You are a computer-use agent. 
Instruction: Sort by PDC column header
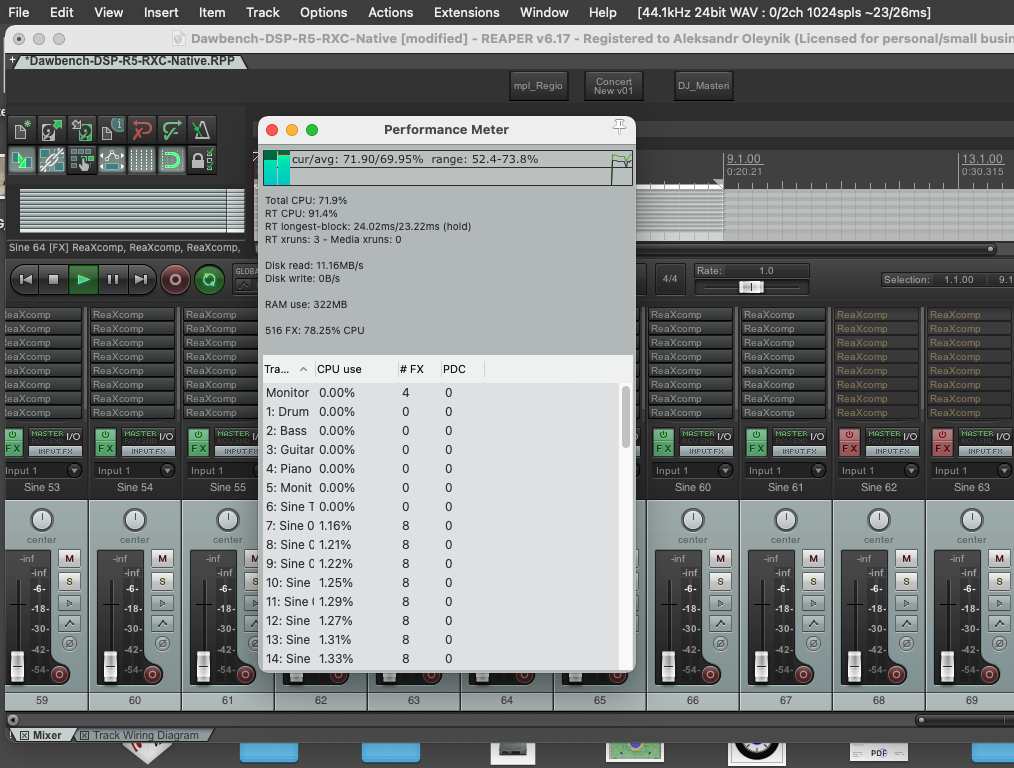[462, 369]
